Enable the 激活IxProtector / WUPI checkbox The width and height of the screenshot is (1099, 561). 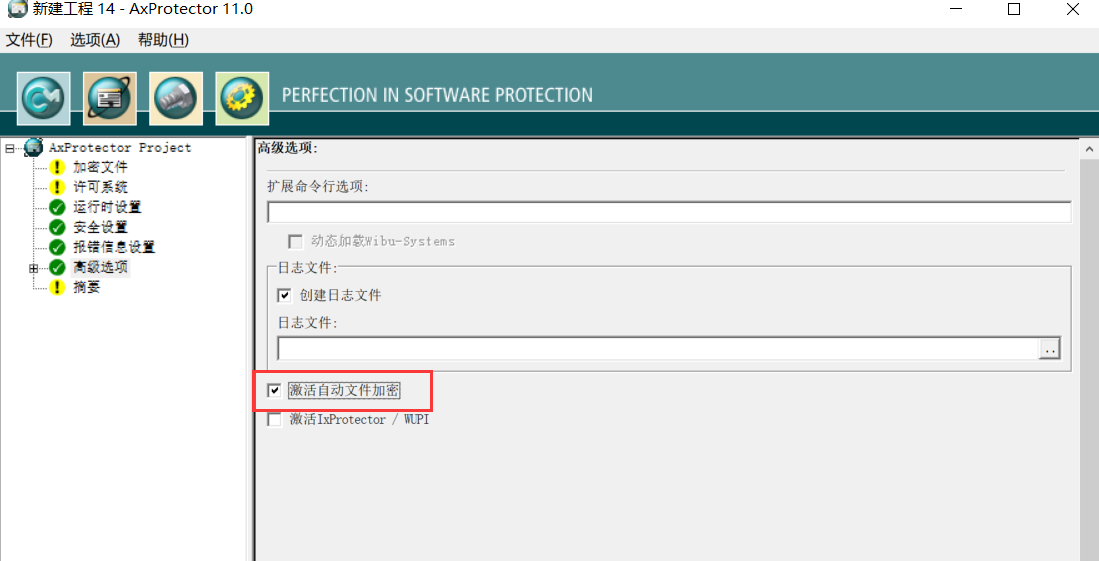pos(275,420)
